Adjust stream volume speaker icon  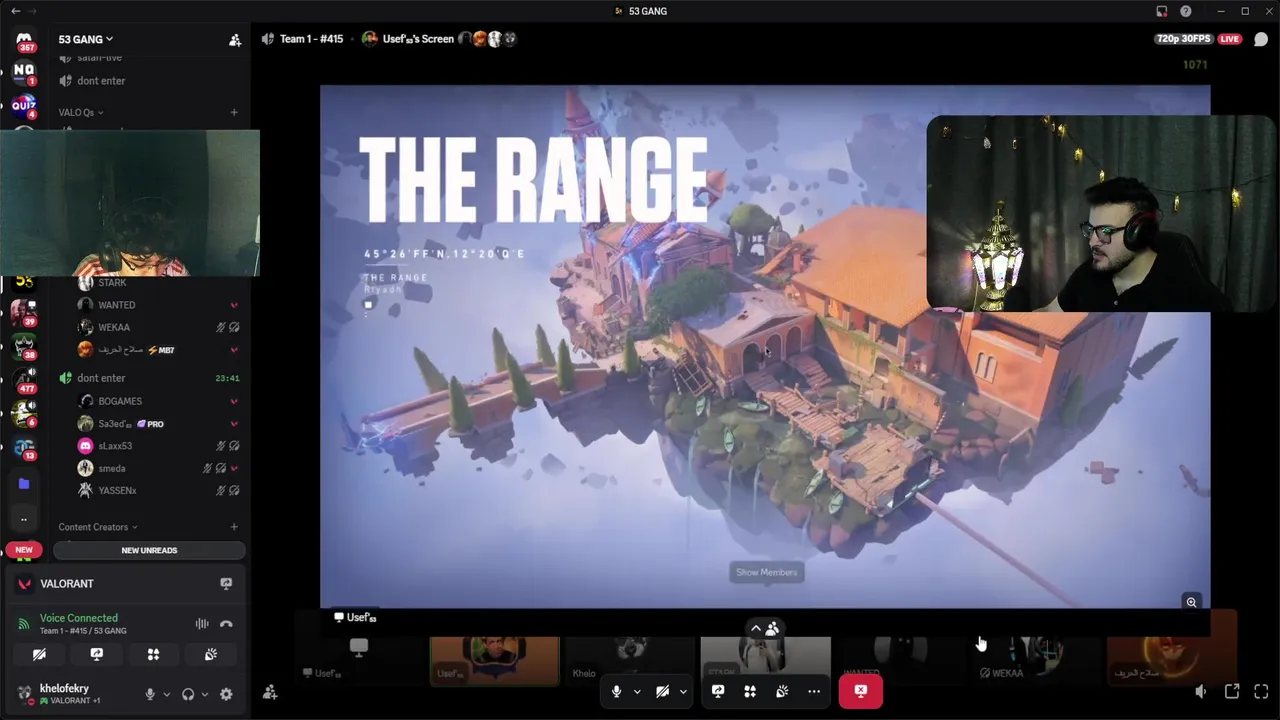coord(1201,691)
